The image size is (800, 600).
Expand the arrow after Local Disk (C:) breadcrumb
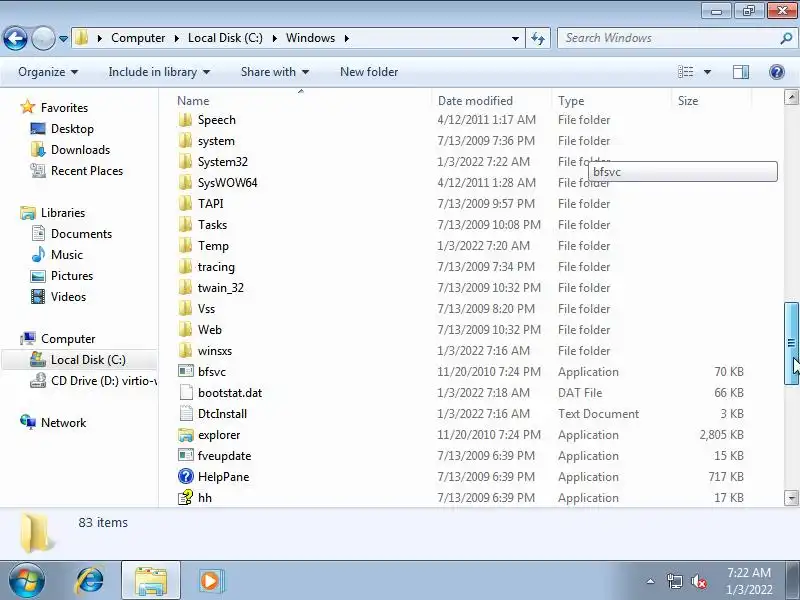coord(274,38)
